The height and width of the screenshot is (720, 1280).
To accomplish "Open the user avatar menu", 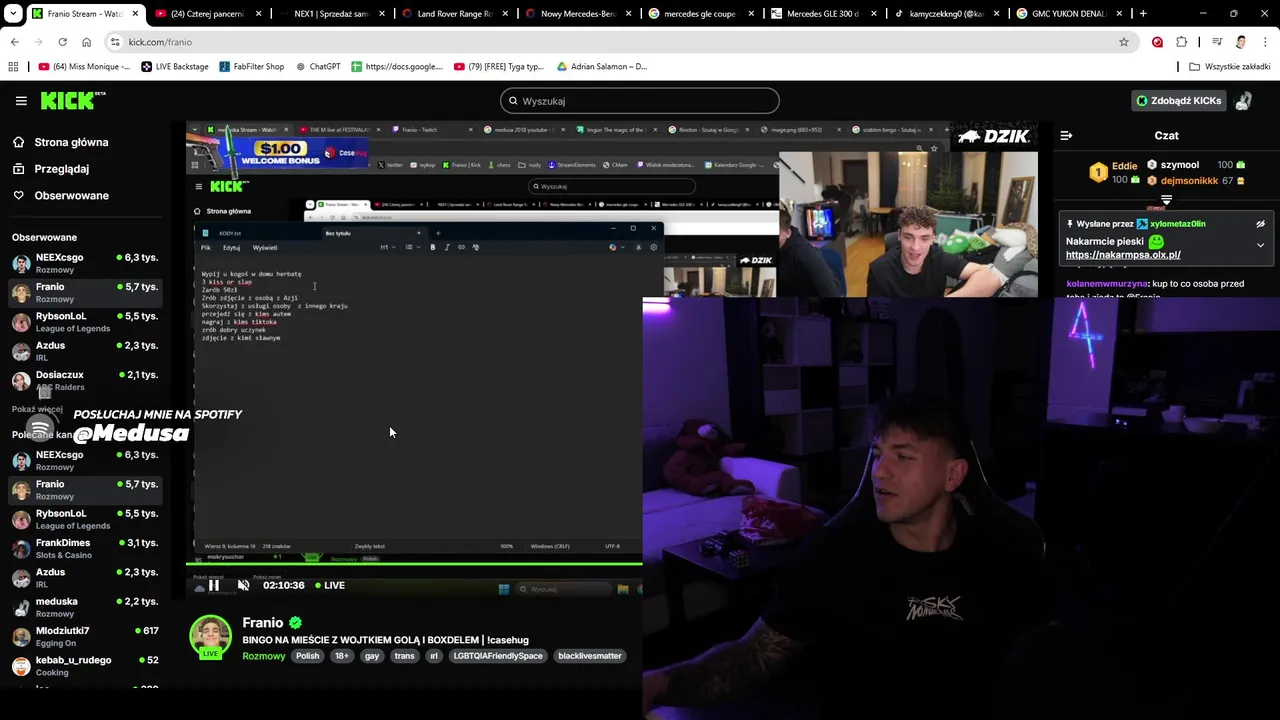I will (x=1243, y=101).
